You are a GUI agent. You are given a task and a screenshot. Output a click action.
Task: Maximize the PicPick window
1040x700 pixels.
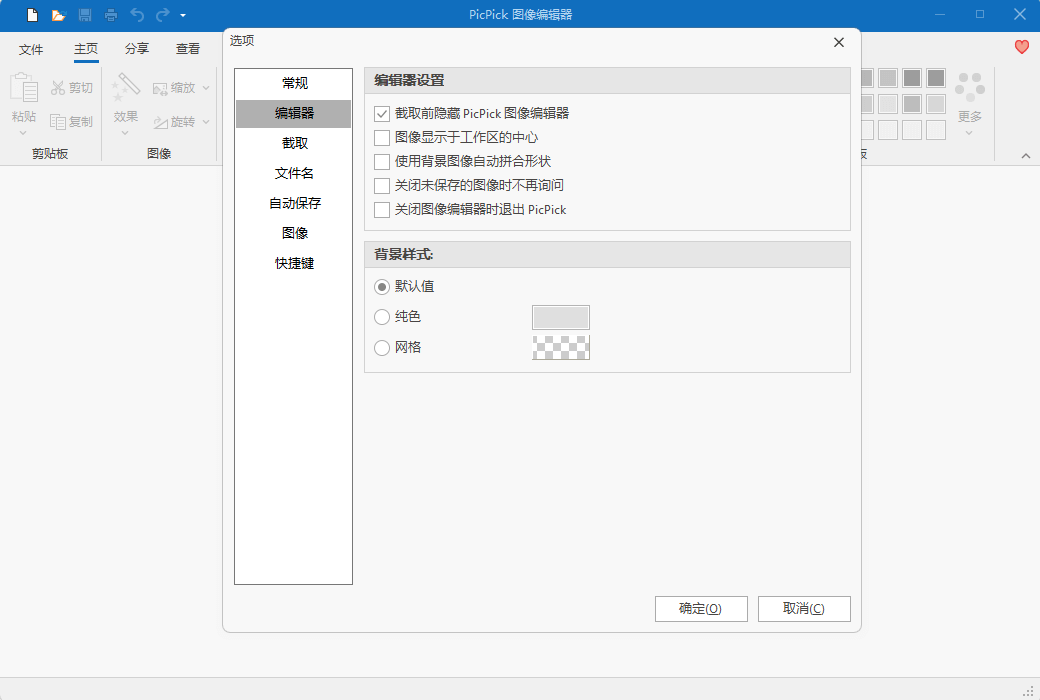980,15
